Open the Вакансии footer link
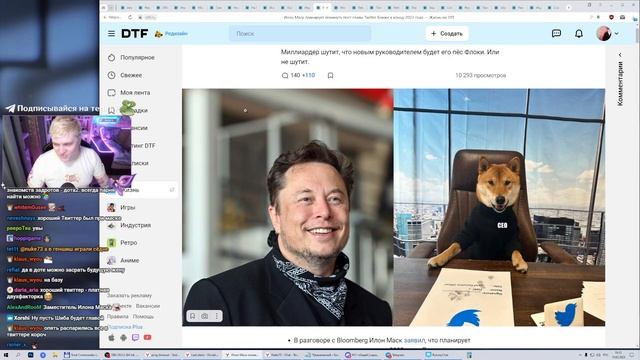Image resolution: width=640 pixels, height=360 pixels. 148,306
